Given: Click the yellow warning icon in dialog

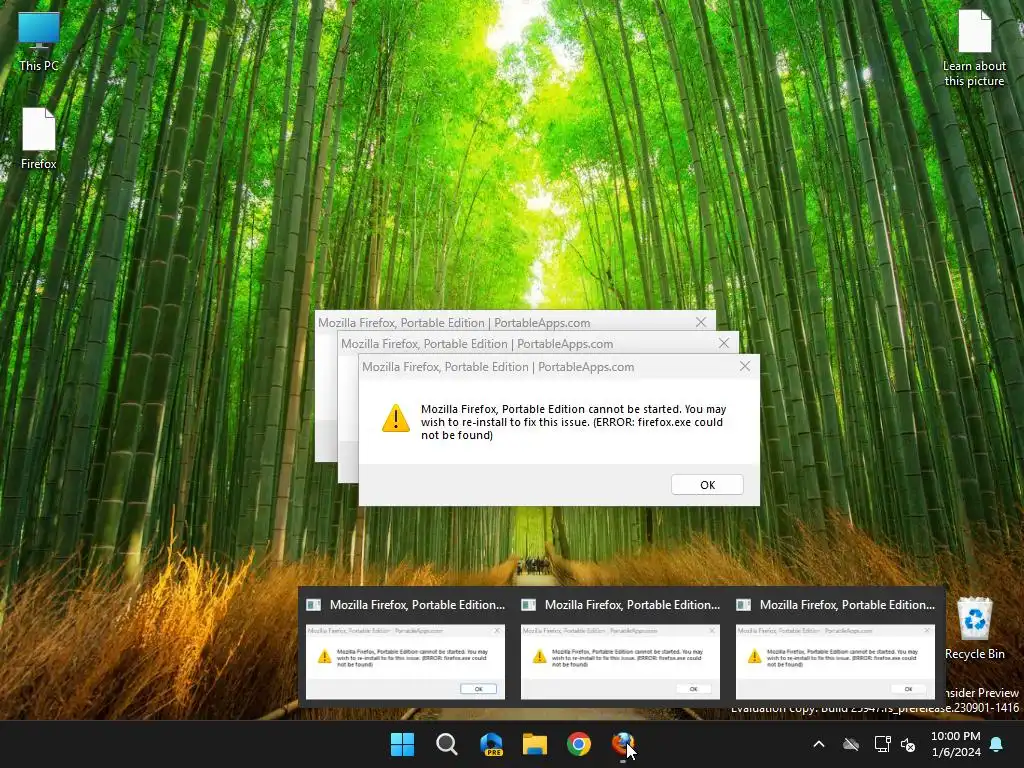Looking at the screenshot, I should (x=395, y=419).
